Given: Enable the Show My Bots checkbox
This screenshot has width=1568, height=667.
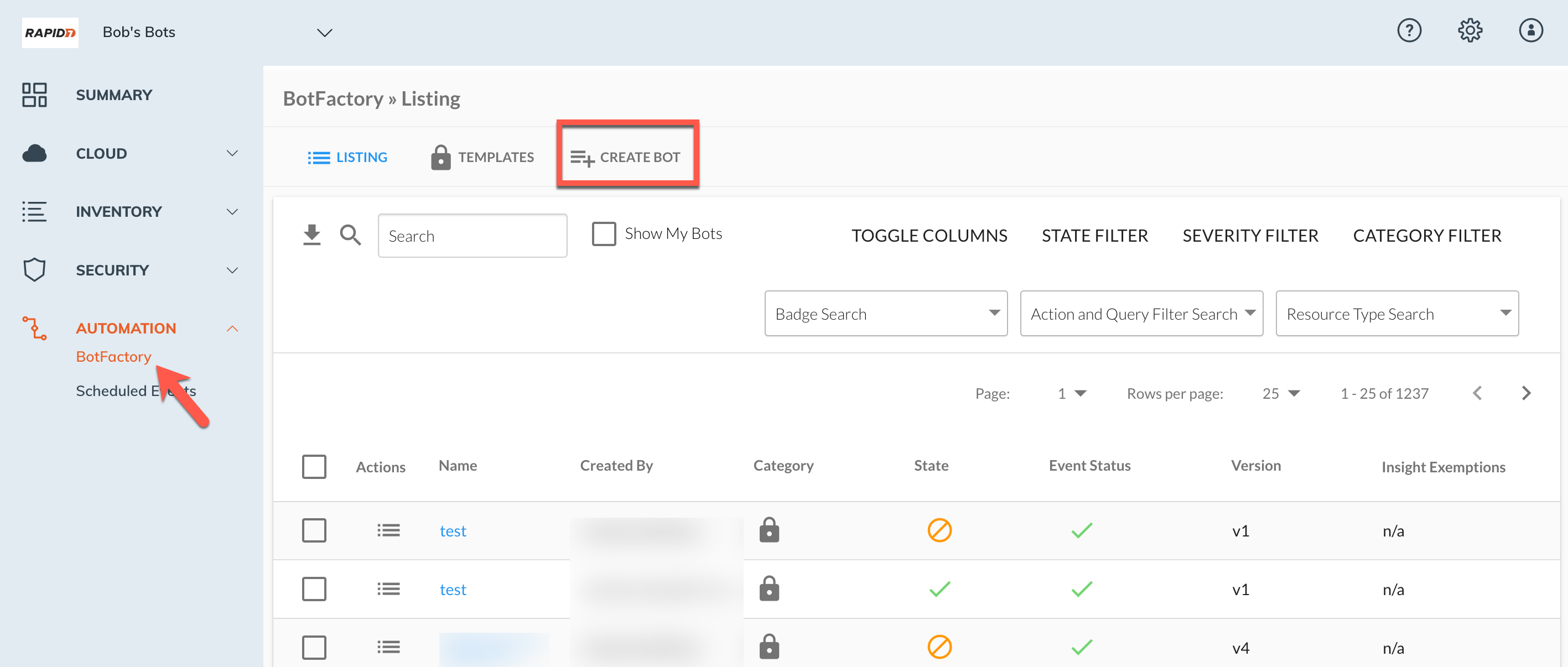Looking at the screenshot, I should click(x=603, y=234).
